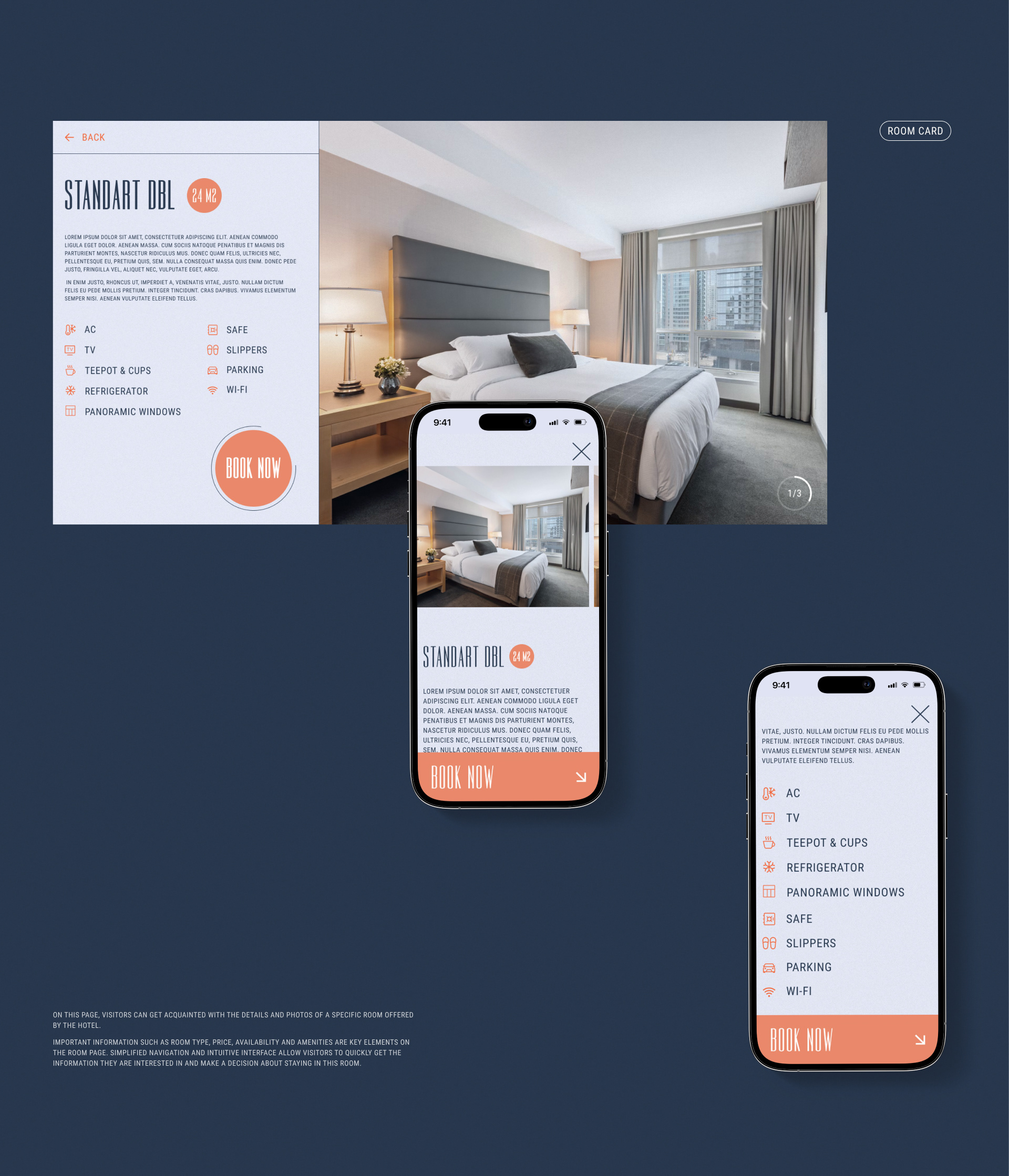Click the Slippers amenity icon
Image resolution: width=1009 pixels, height=1176 pixels.
coord(213,350)
